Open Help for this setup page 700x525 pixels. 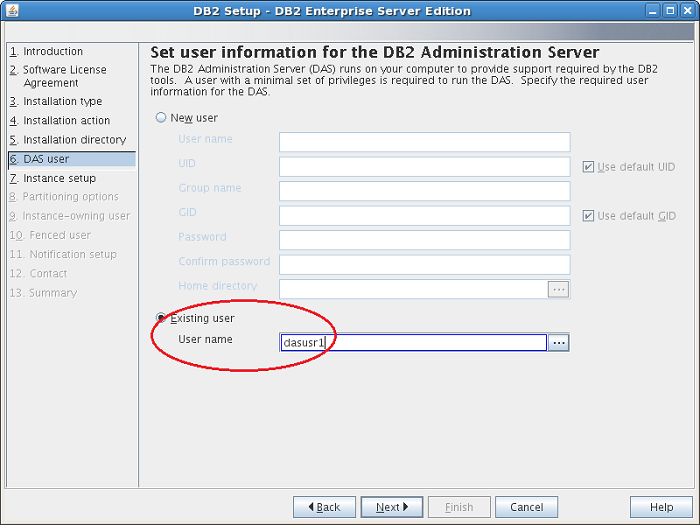pos(661,507)
